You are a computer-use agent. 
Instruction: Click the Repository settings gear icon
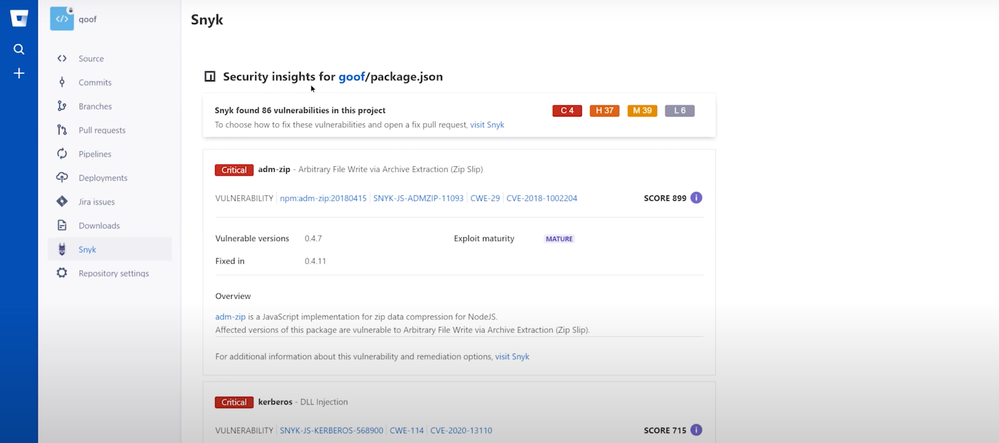(62, 273)
